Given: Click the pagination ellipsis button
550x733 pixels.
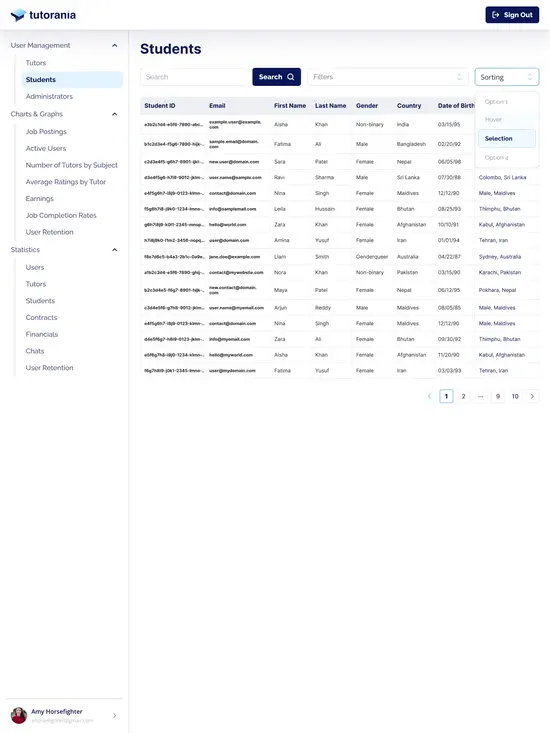Looking at the screenshot, I should (x=480, y=396).
